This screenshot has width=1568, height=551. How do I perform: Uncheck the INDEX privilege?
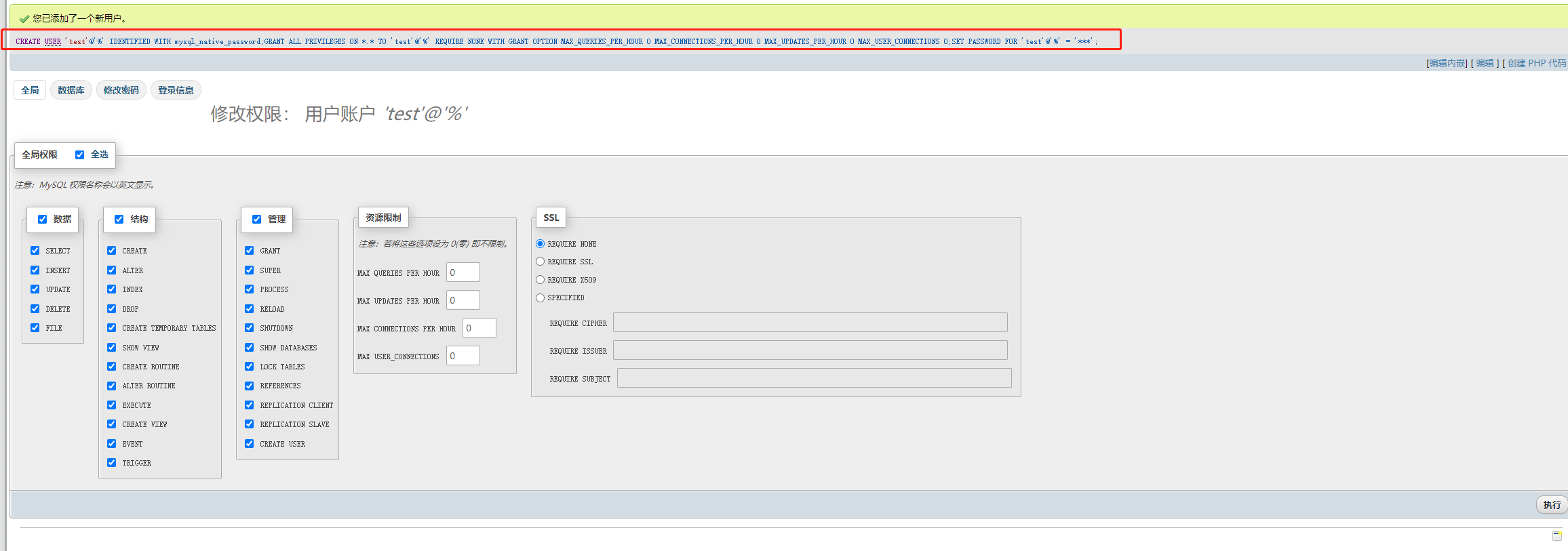click(111, 289)
